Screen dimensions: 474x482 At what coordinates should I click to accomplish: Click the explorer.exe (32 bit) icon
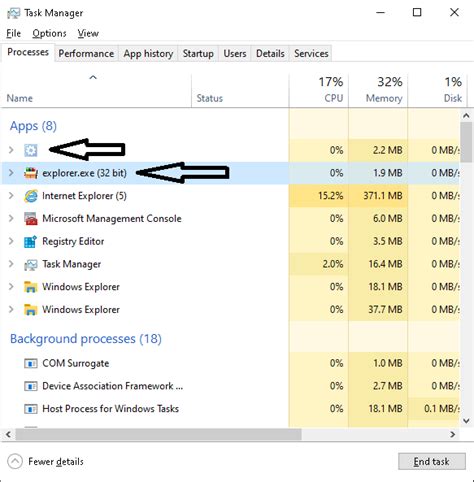click(x=31, y=173)
